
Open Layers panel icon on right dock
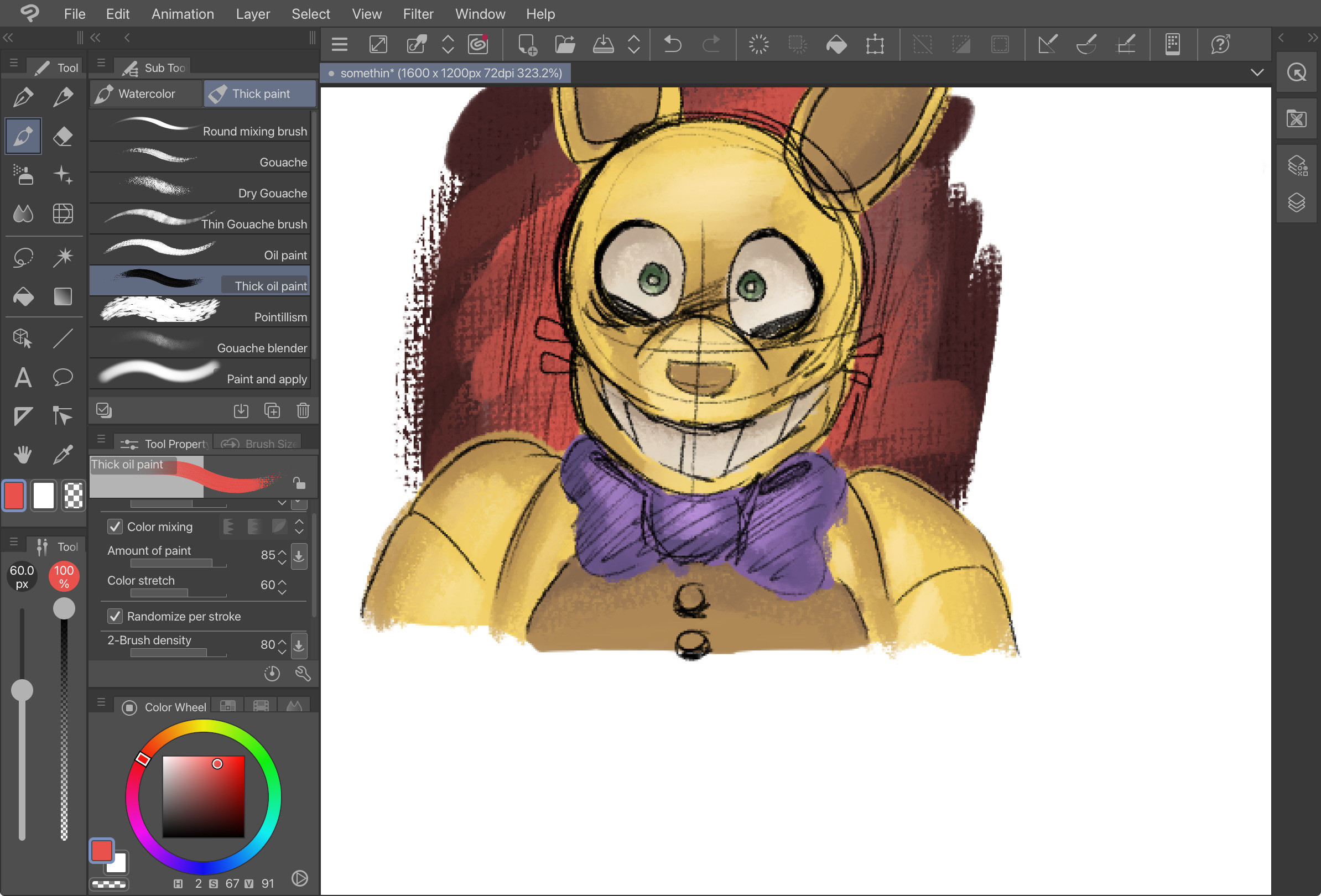(1297, 203)
